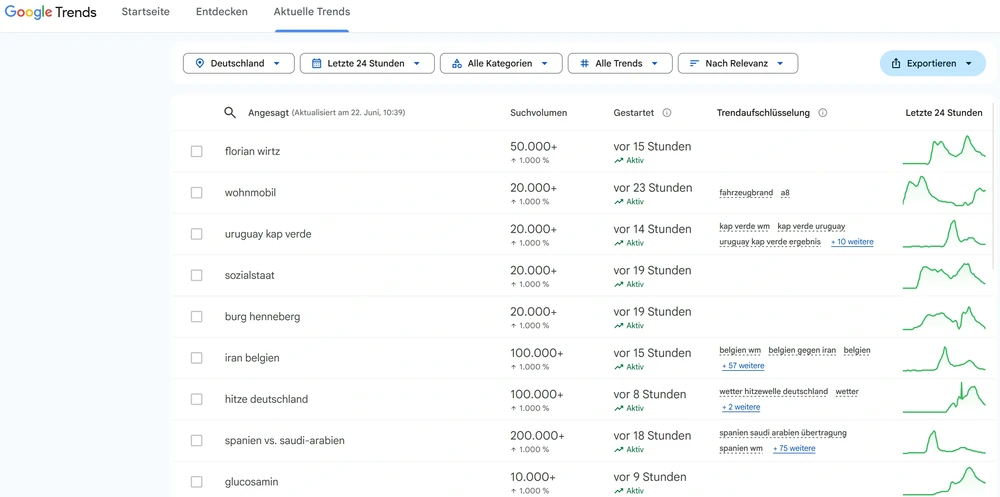This screenshot has width=1000, height=497.
Task: Expand the Exportieren dropdown arrow
Action: tap(968, 63)
